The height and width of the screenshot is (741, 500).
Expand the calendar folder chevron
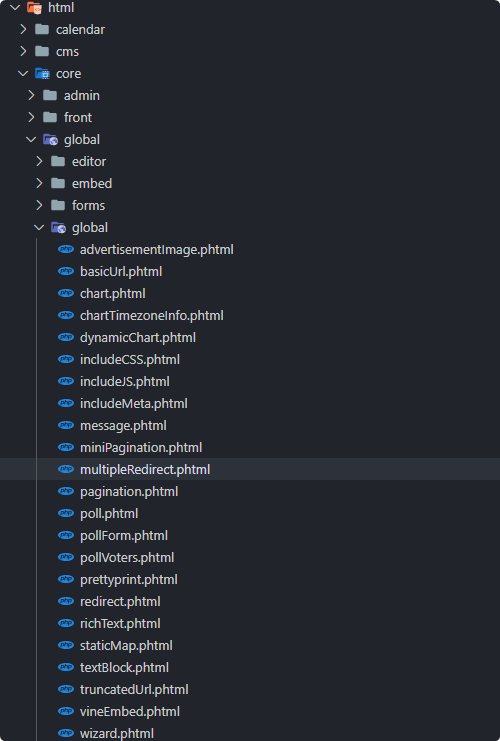[23, 29]
